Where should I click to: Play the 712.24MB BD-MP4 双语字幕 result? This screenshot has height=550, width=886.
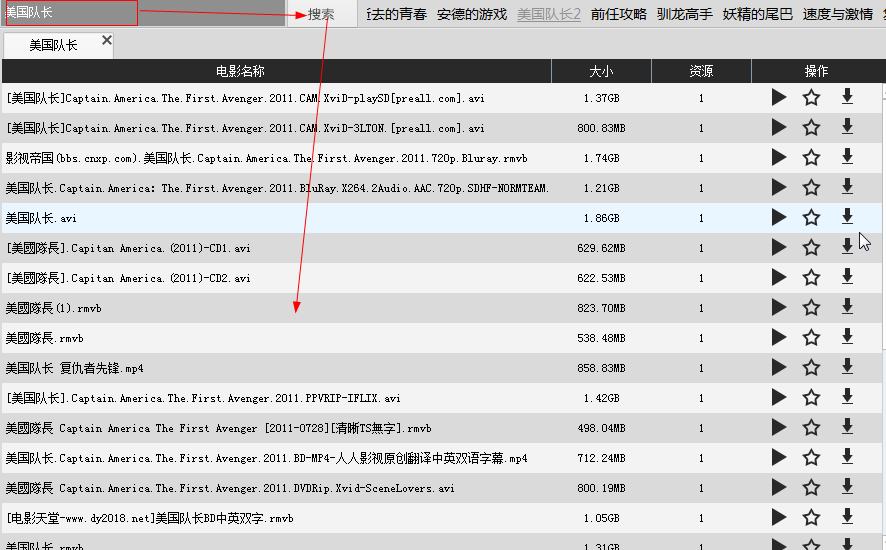779,457
